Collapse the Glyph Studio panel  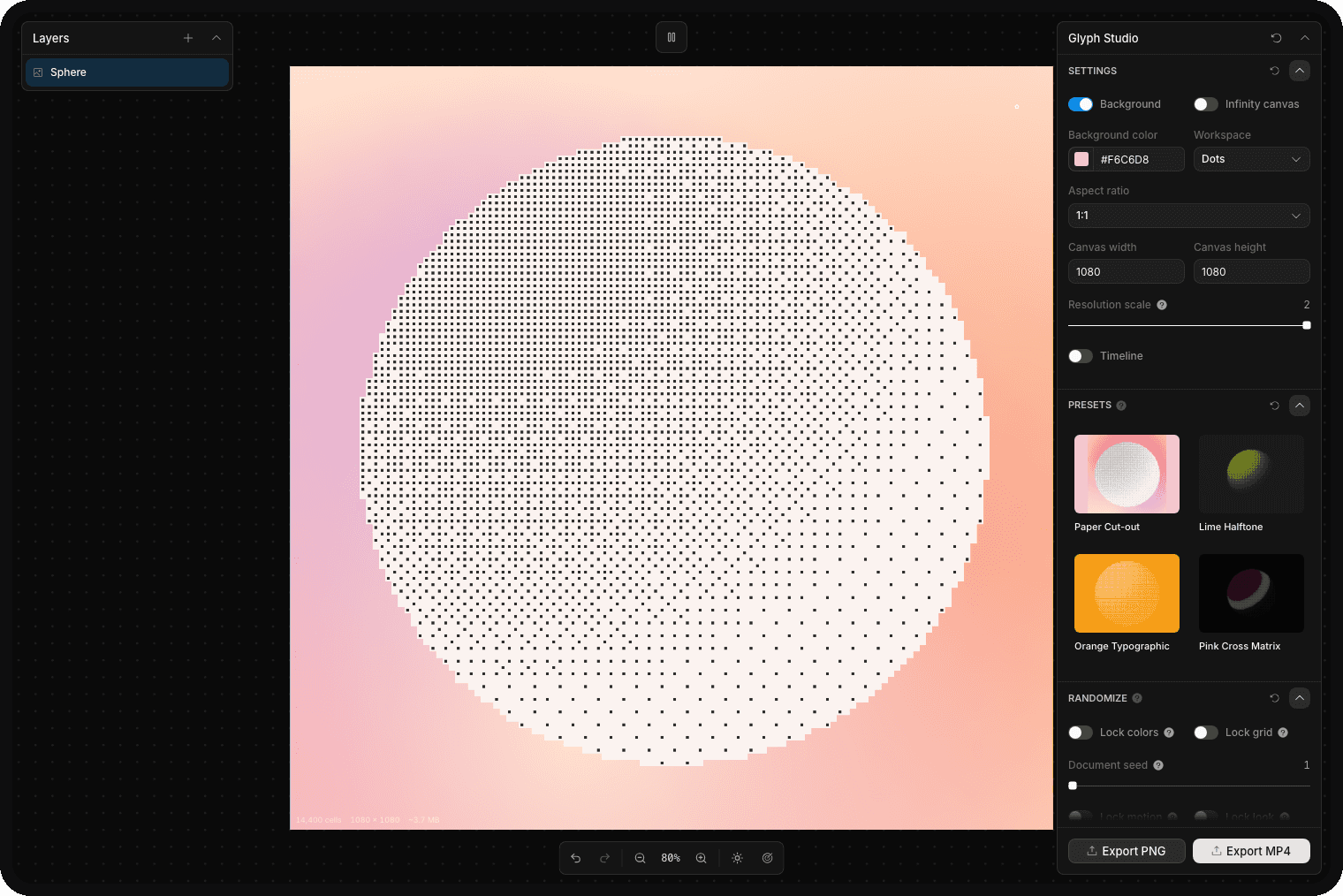[1305, 38]
